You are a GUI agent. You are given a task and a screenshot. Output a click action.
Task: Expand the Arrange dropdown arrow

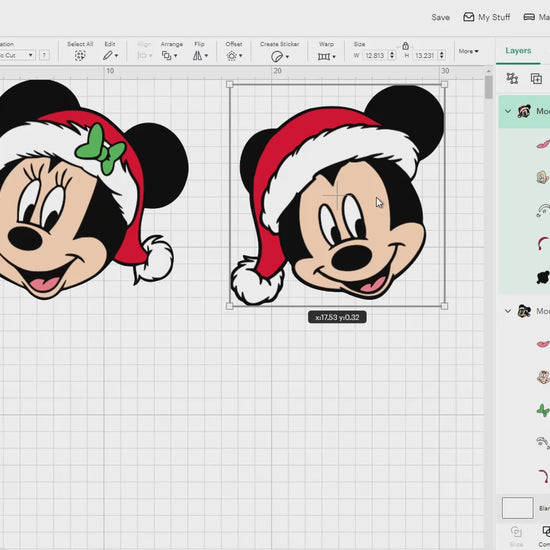pyautogui.click(x=175, y=56)
